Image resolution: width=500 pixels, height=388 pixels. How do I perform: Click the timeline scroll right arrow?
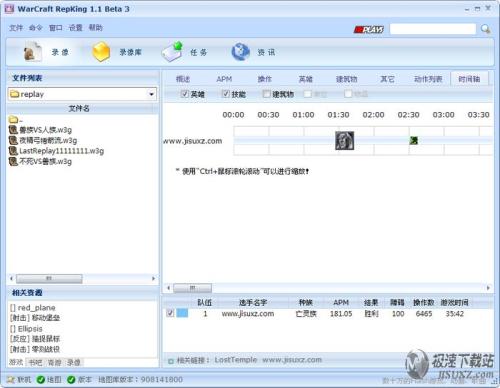pos(488,288)
